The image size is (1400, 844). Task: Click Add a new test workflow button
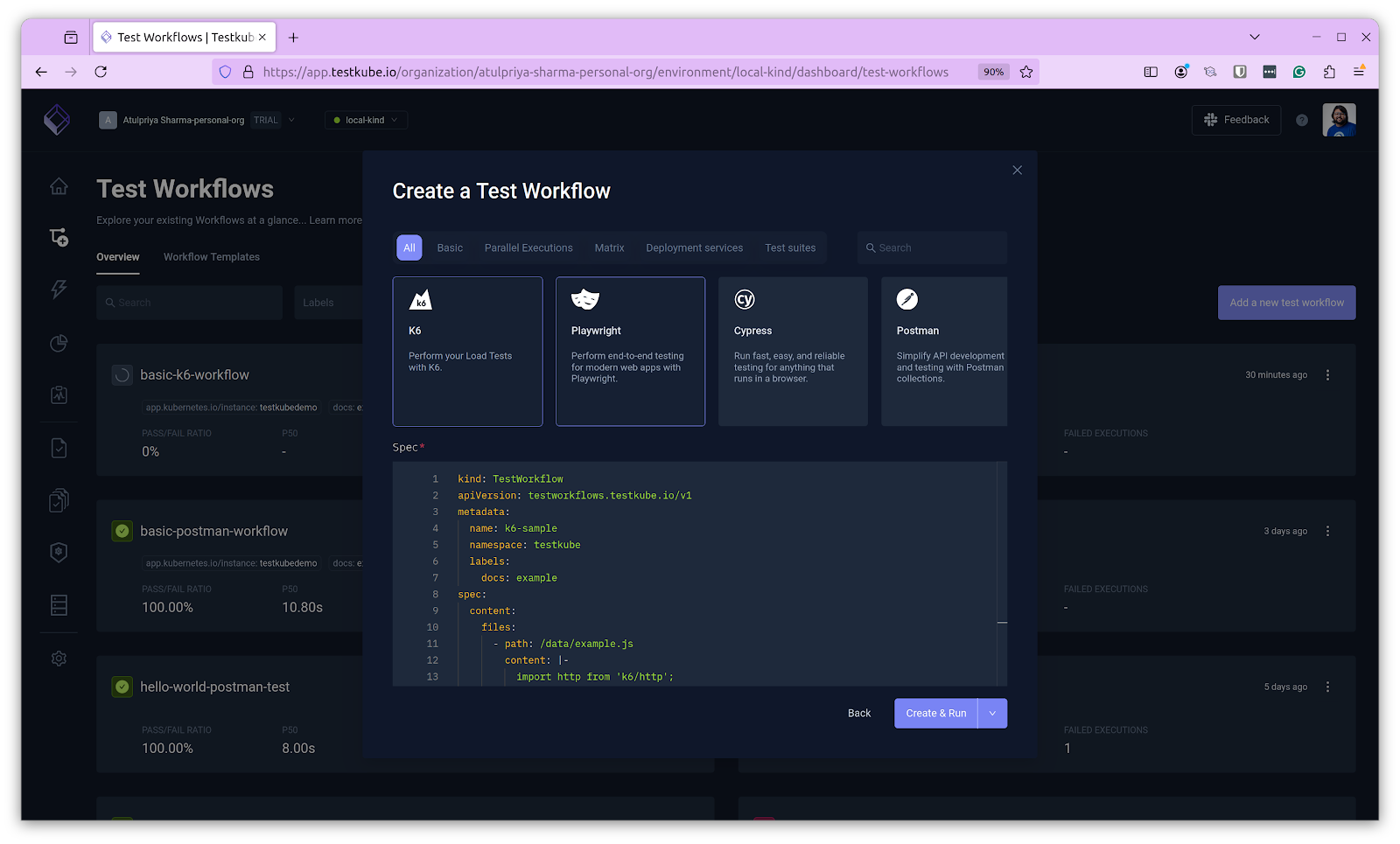pos(1286,303)
